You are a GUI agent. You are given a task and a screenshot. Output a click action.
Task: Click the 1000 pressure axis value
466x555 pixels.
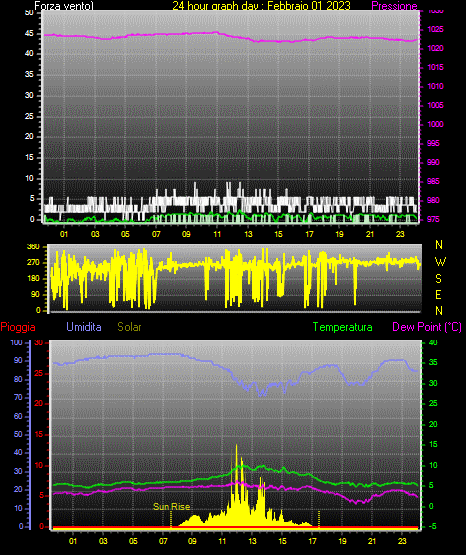point(435,124)
